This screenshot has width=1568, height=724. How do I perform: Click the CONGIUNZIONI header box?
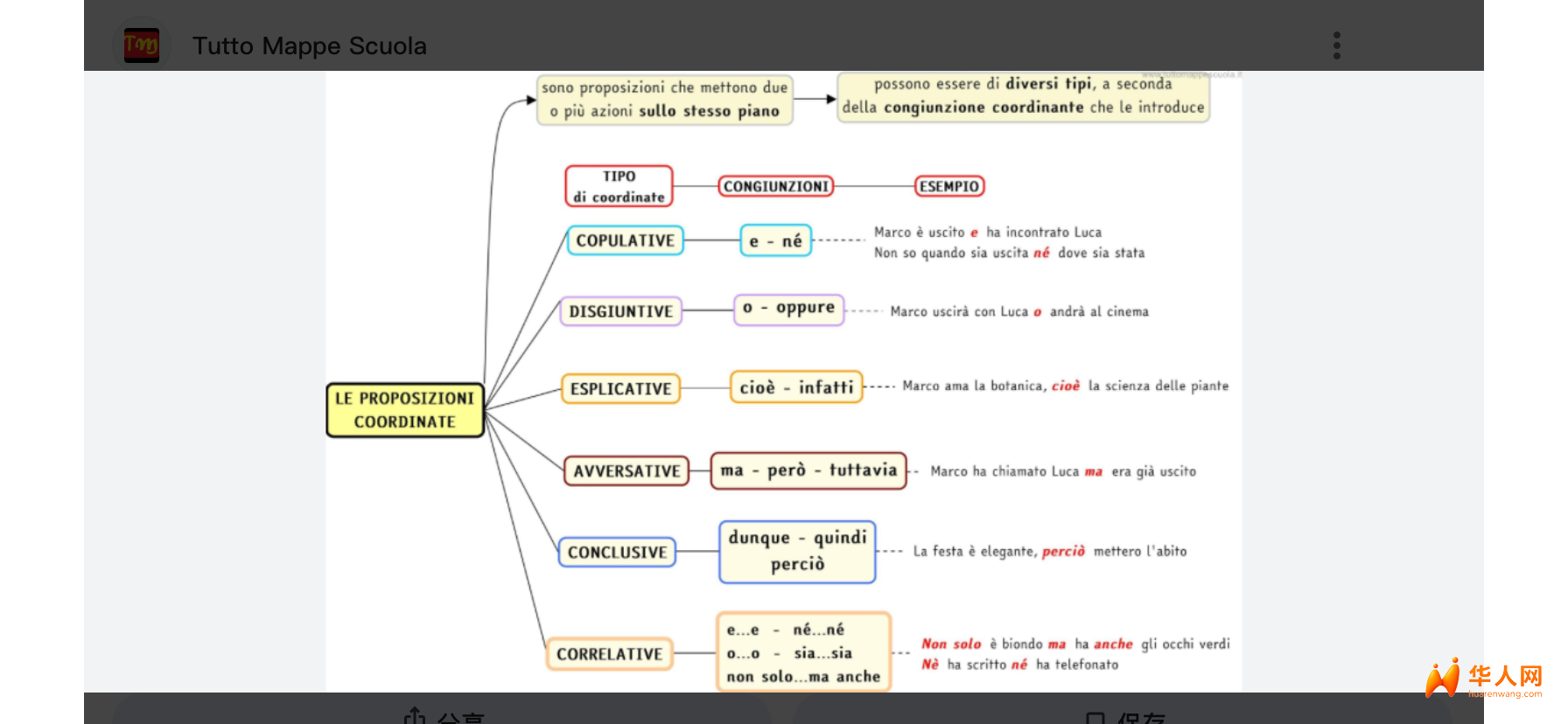point(775,186)
